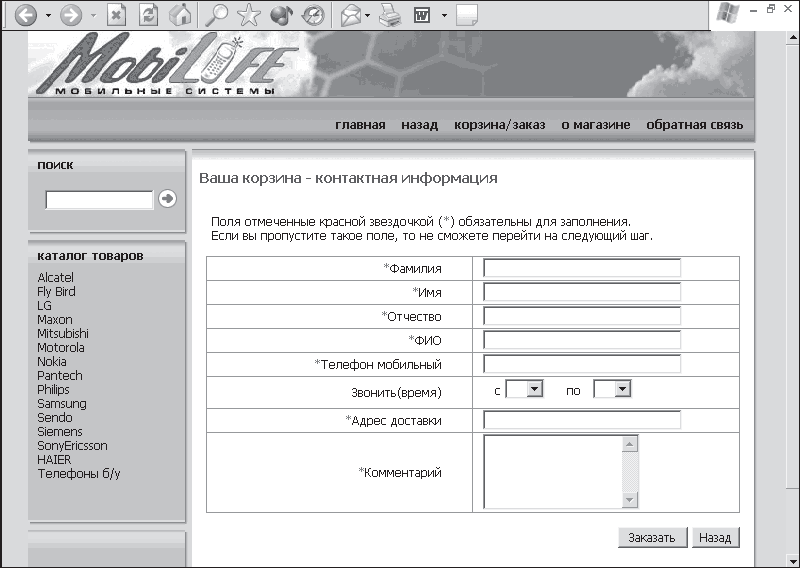Viewport: 800px width, 568px height.
Task: Expand the call time 'с' dropdown
Action: (534, 390)
